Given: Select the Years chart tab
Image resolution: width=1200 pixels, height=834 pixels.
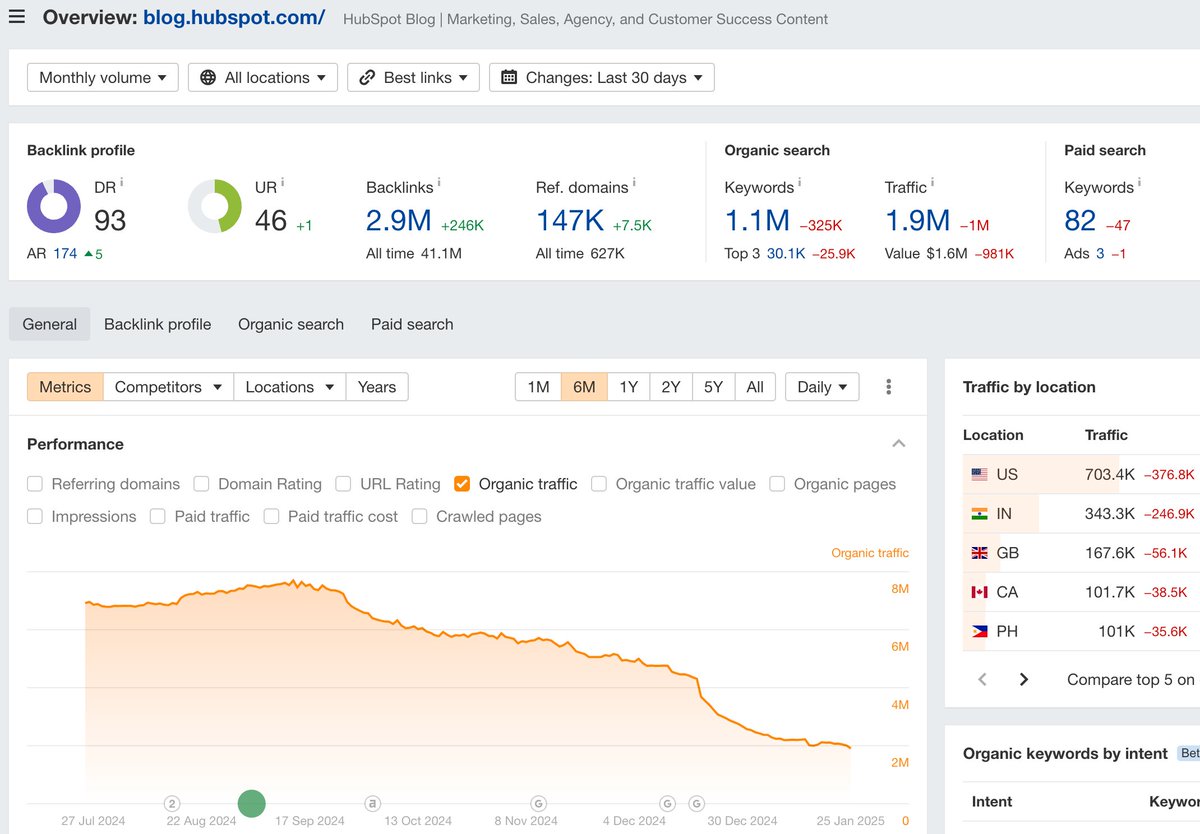Looking at the screenshot, I should coord(377,387).
